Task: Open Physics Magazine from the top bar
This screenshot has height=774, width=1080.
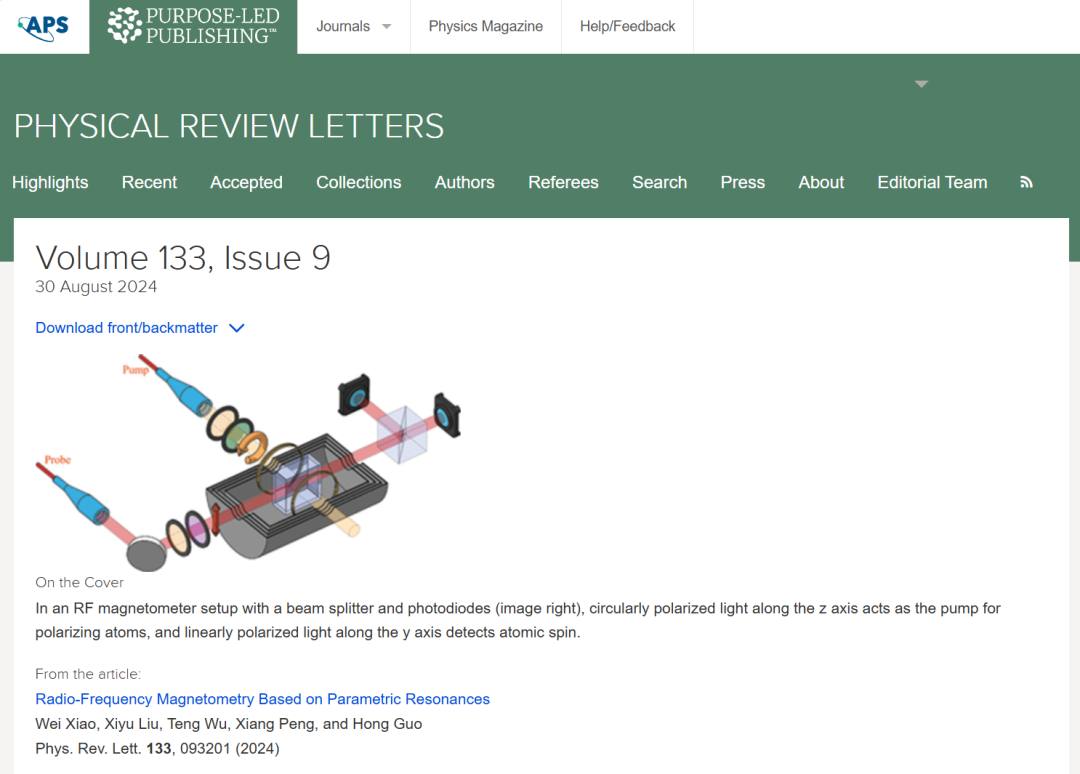Action: (486, 26)
